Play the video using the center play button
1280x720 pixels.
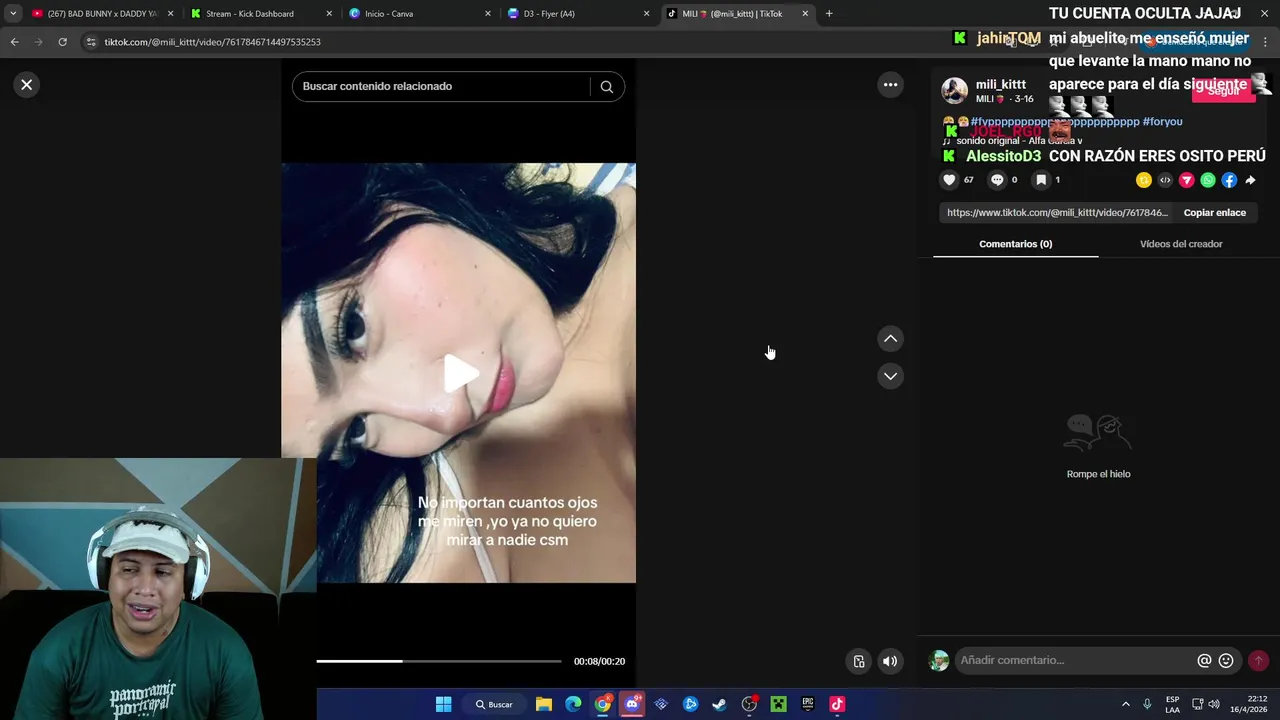(460, 373)
